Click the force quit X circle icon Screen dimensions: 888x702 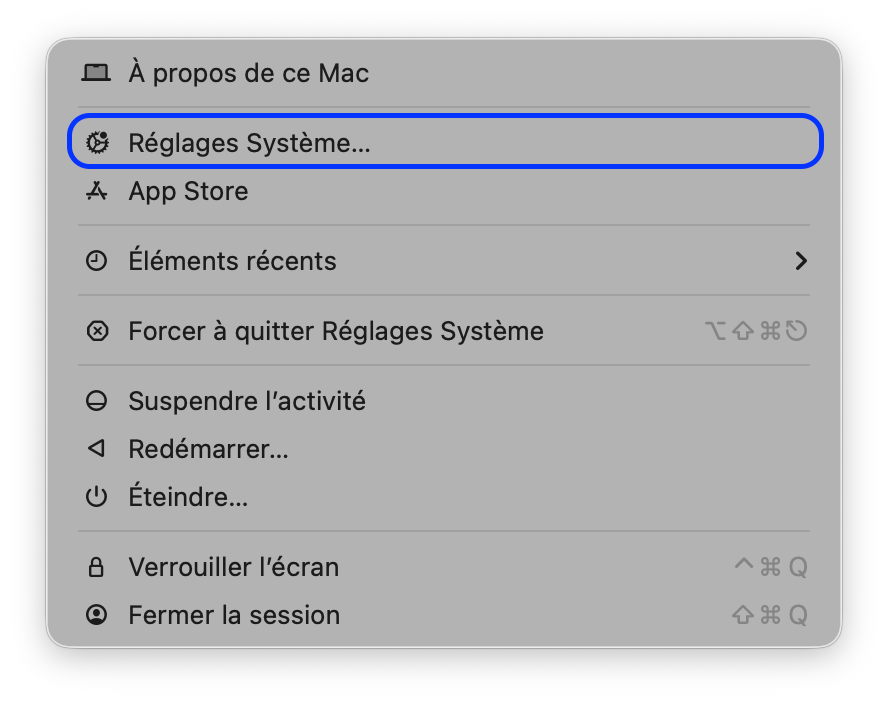(96, 331)
